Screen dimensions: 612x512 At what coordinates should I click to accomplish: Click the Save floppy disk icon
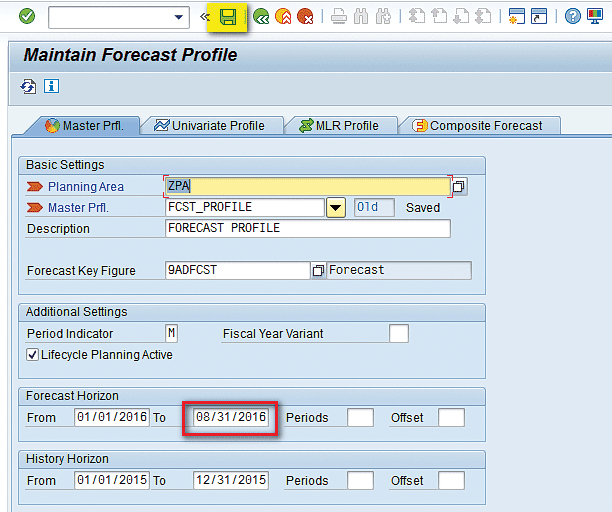point(228,16)
